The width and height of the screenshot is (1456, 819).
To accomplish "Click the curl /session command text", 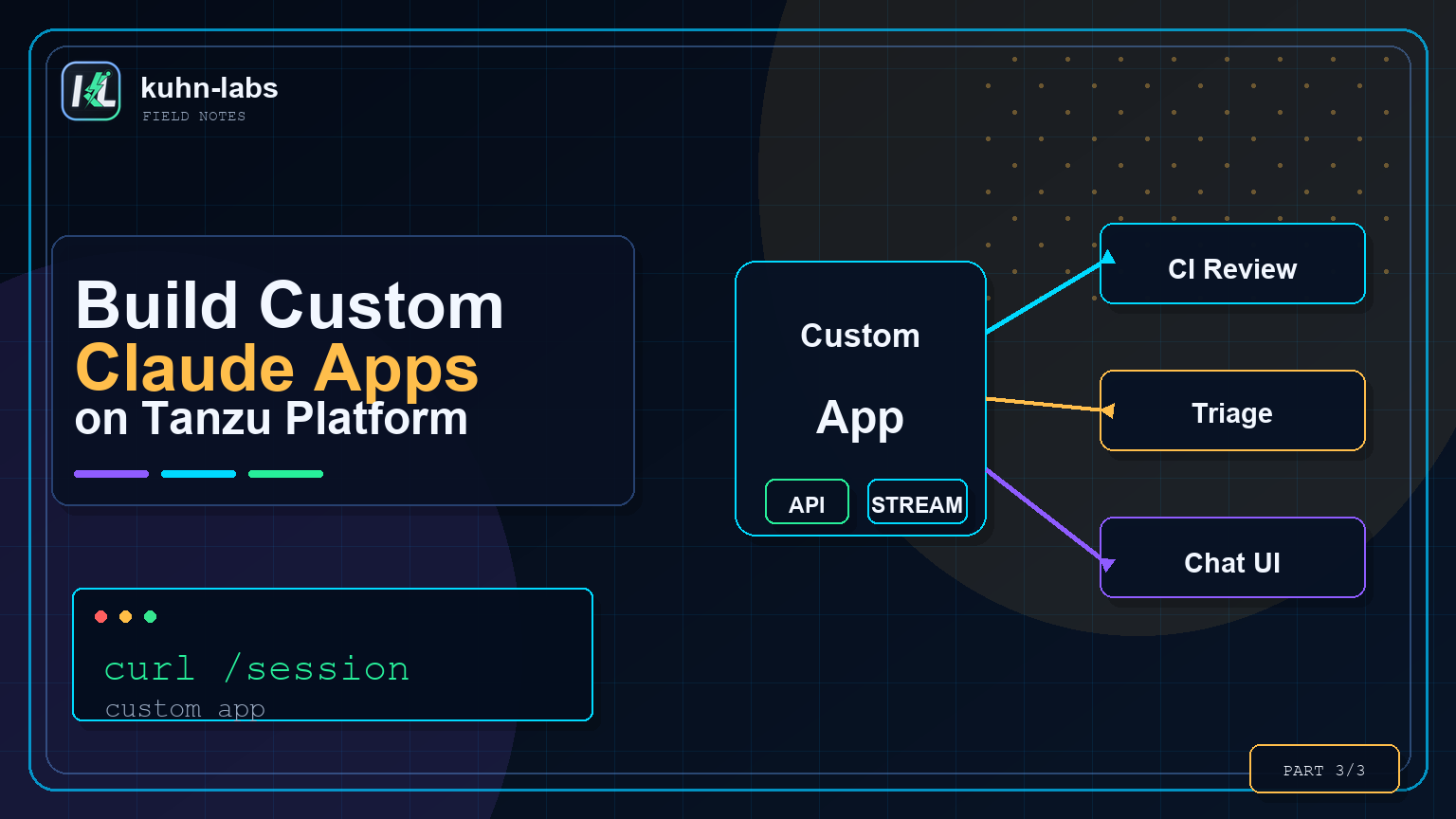I will click(257, 669).
